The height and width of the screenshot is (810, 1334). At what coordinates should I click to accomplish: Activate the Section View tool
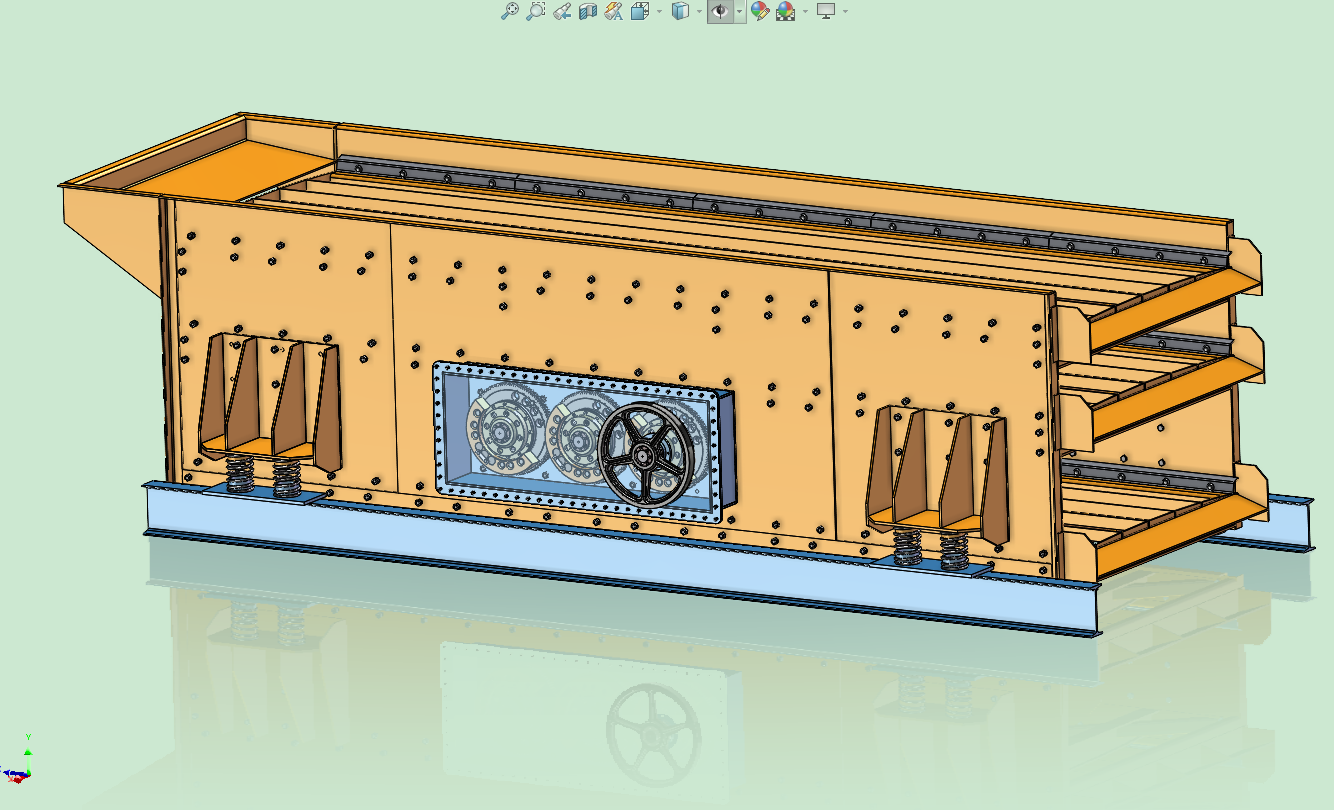[588, 11]
